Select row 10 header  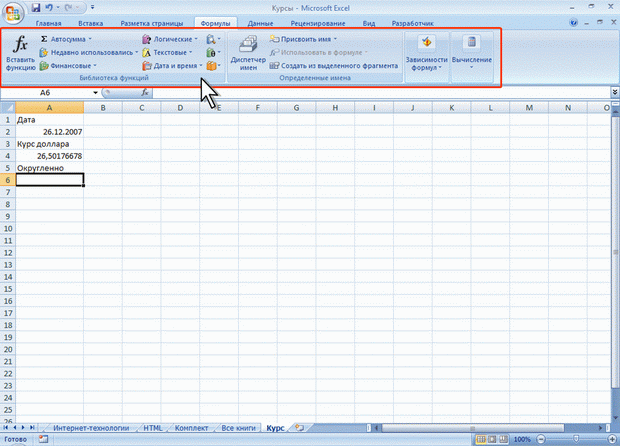point(8,229)
